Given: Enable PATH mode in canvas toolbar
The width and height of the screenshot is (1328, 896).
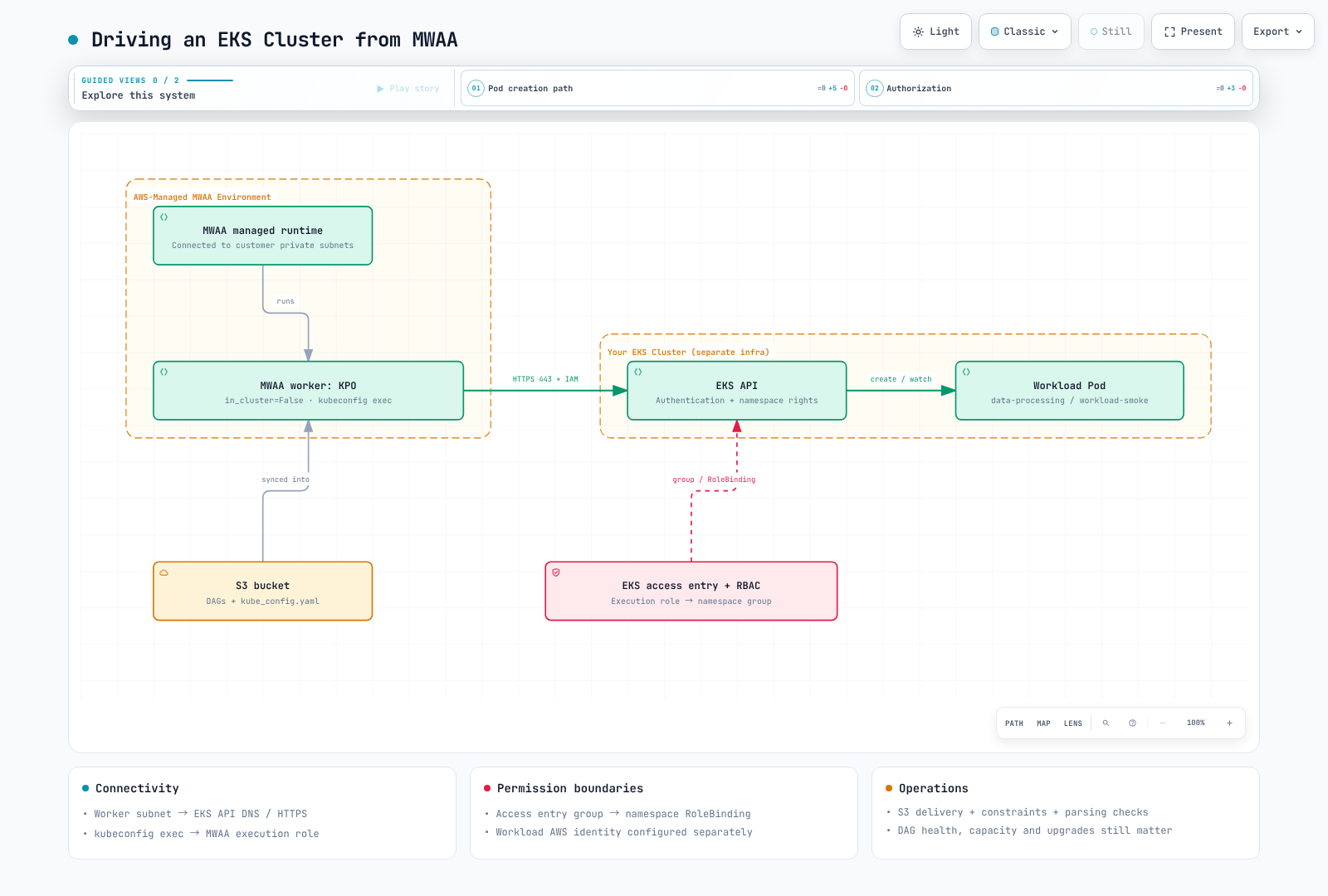Looking at the screenshot, I should point(1014,723).
